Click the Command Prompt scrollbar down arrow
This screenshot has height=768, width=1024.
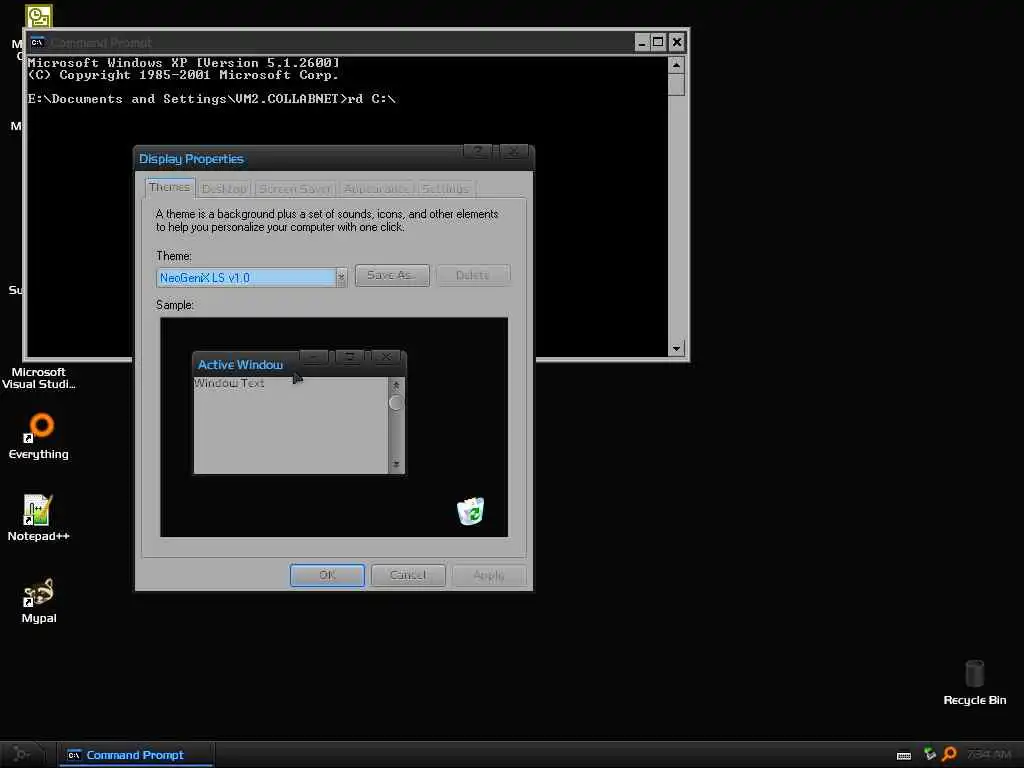tap(676, 348)
